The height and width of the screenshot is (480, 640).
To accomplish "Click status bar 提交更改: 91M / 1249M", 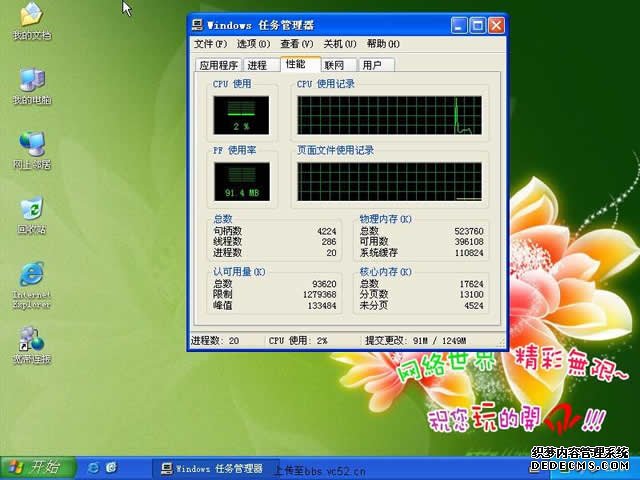I will (x=416, y=341).
